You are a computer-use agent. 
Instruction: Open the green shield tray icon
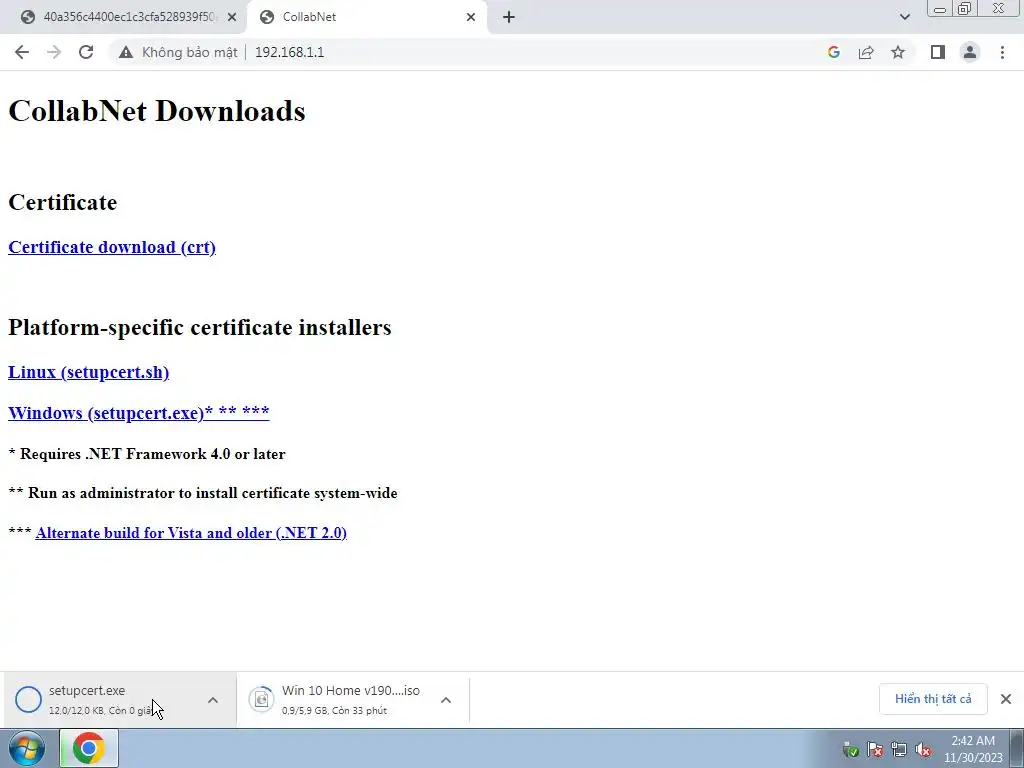[x=850, y=750]
